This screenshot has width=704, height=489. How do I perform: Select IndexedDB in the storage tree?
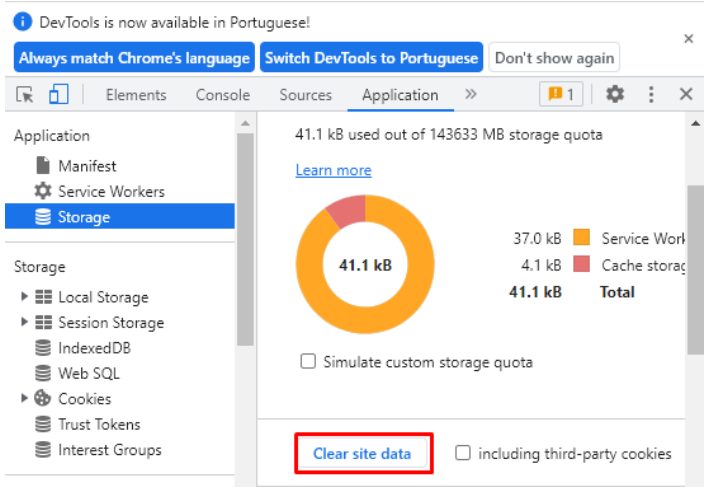[120, 348]
